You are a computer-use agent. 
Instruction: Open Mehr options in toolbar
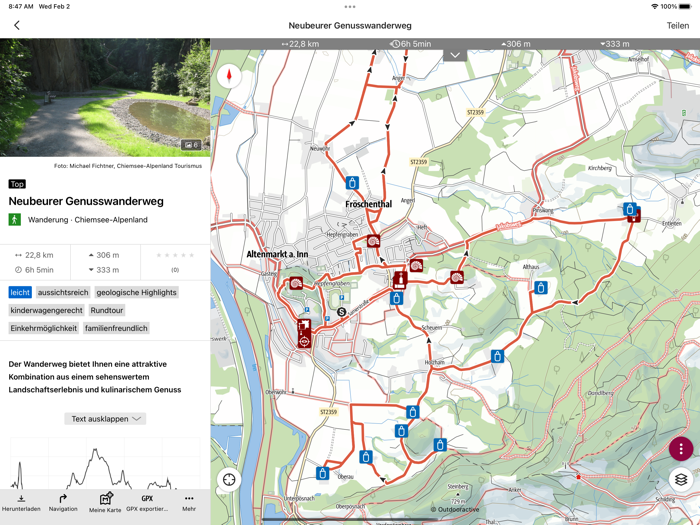pos(189,503)
